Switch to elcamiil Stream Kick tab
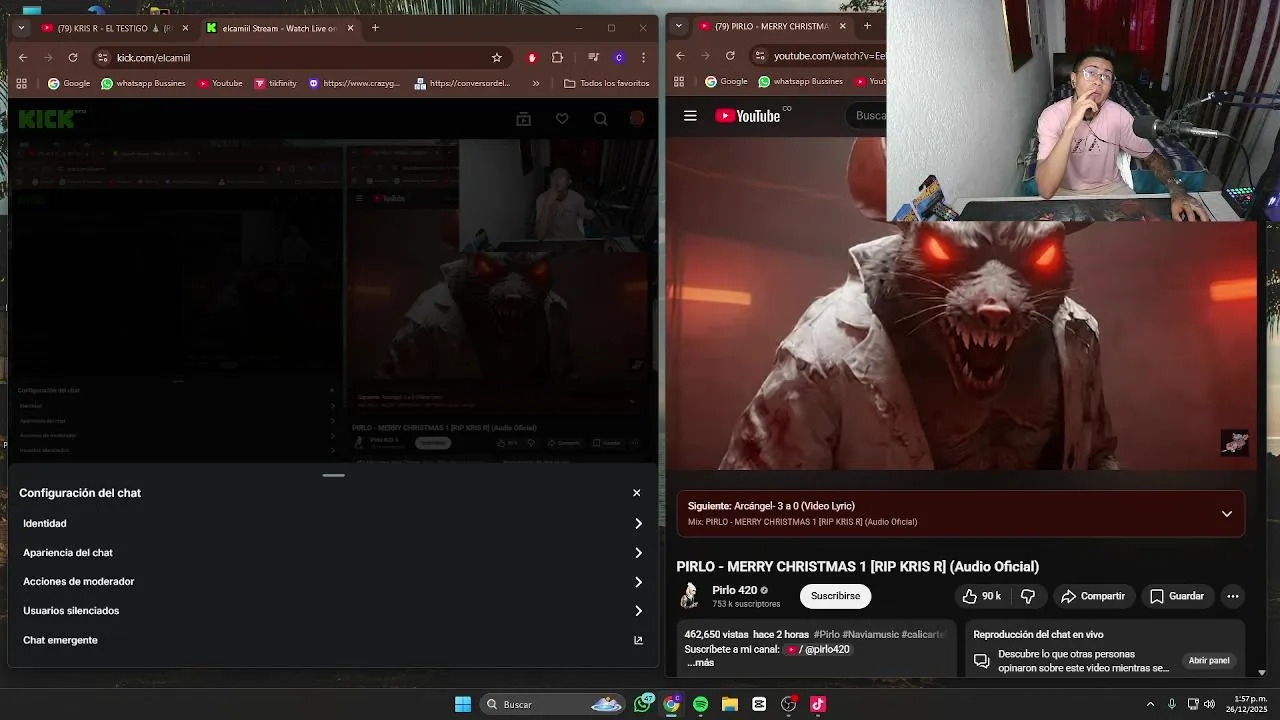The width and height of the screenshot is (1280, 720). pyautogui.click(x=280, y=28)
